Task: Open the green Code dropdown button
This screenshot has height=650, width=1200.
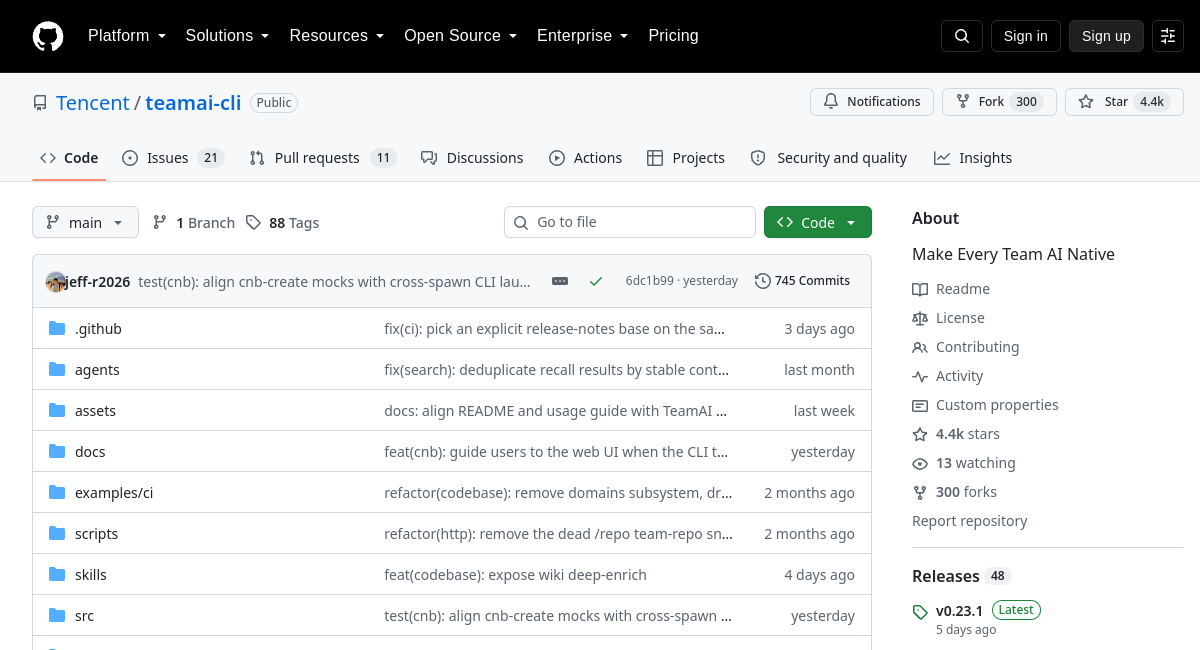Action: pos(818,222)
